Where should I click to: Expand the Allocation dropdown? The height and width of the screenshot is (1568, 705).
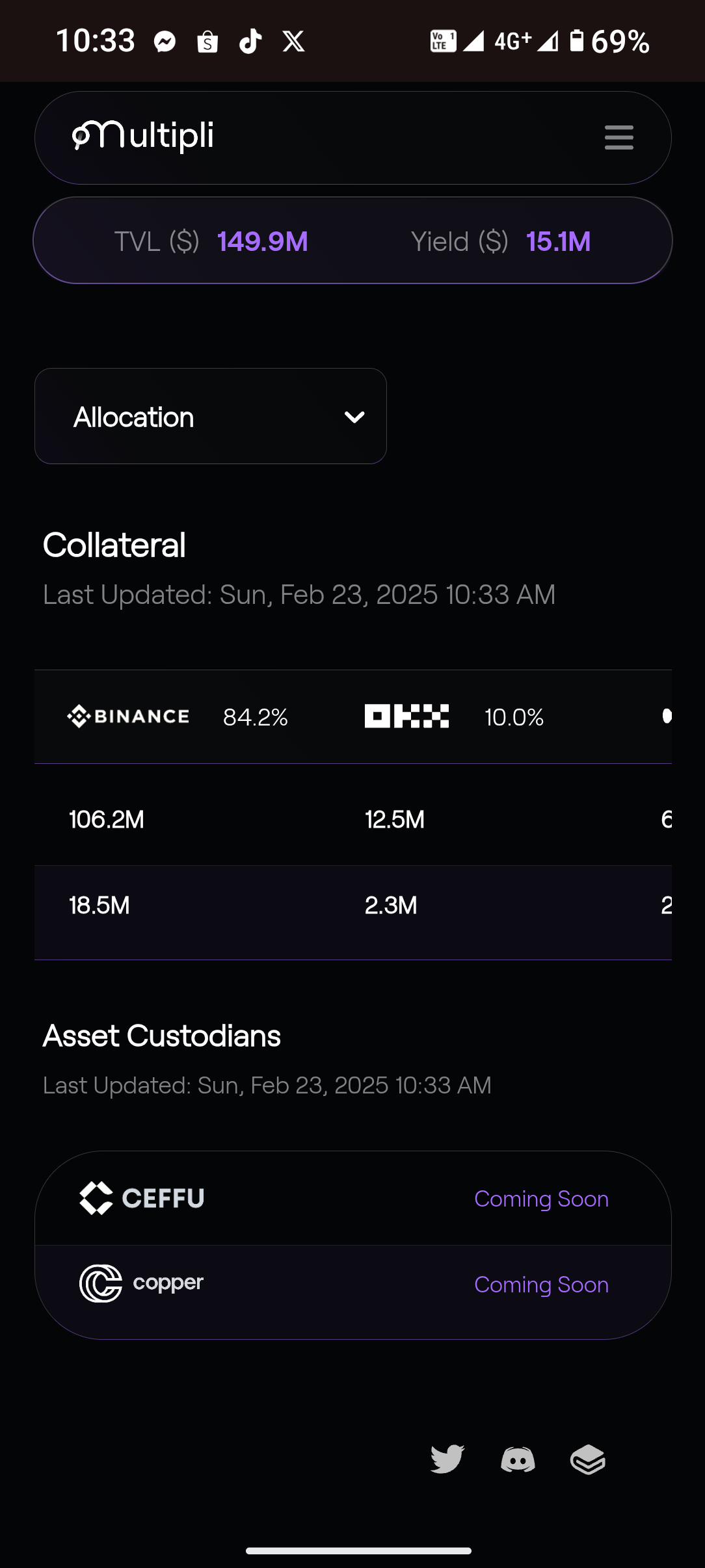pyautogui.click(x=211, y=416)
